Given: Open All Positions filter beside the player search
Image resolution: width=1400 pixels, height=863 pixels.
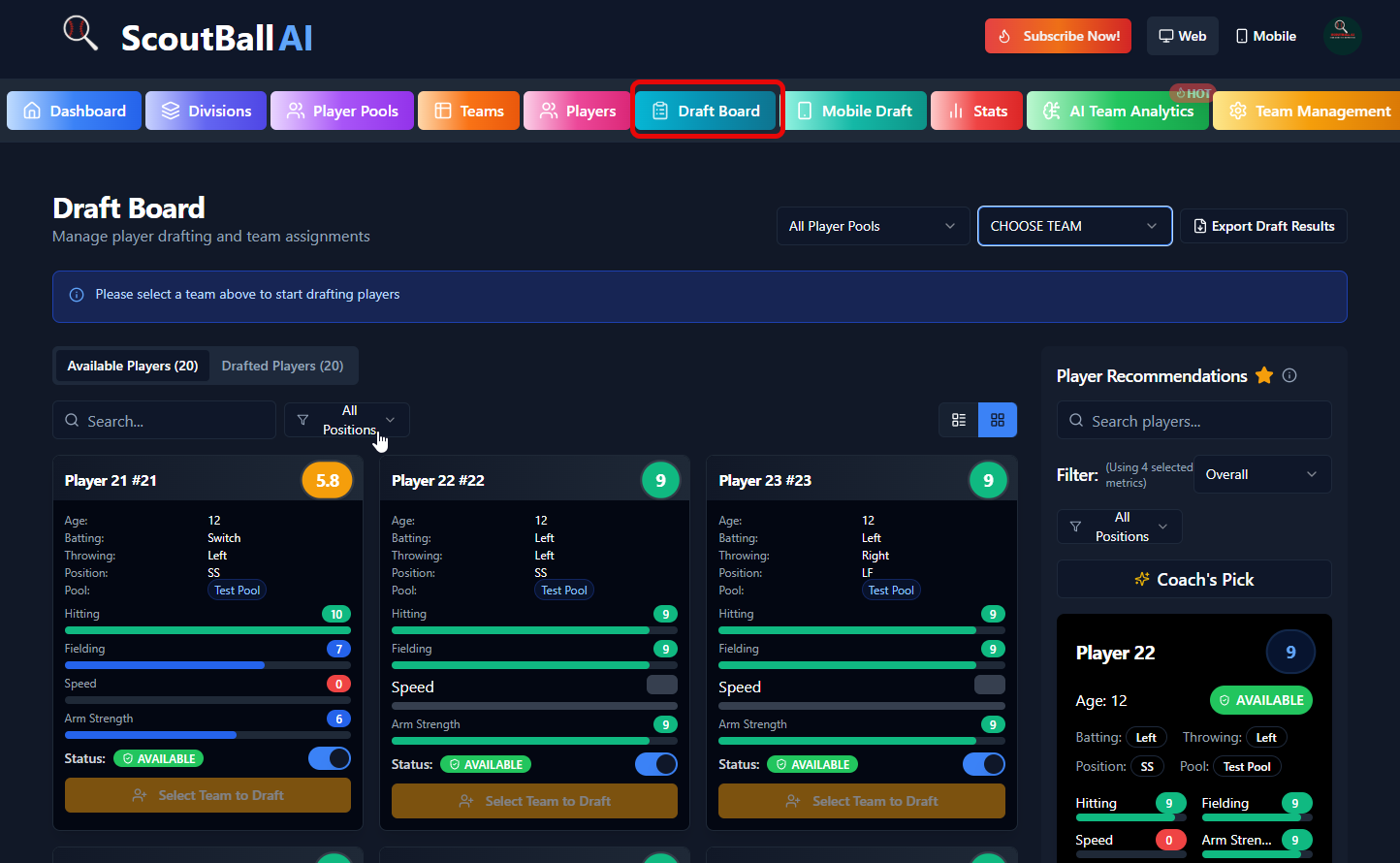Looking at the screenshot, I should tap(347, 420).
